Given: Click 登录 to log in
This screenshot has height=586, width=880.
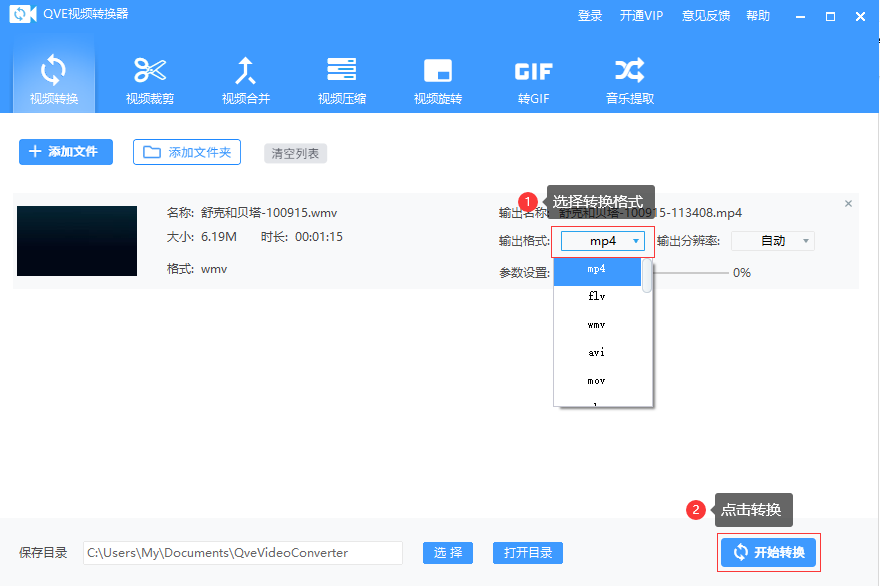Looking at the screenshot, I should [590, 16].
